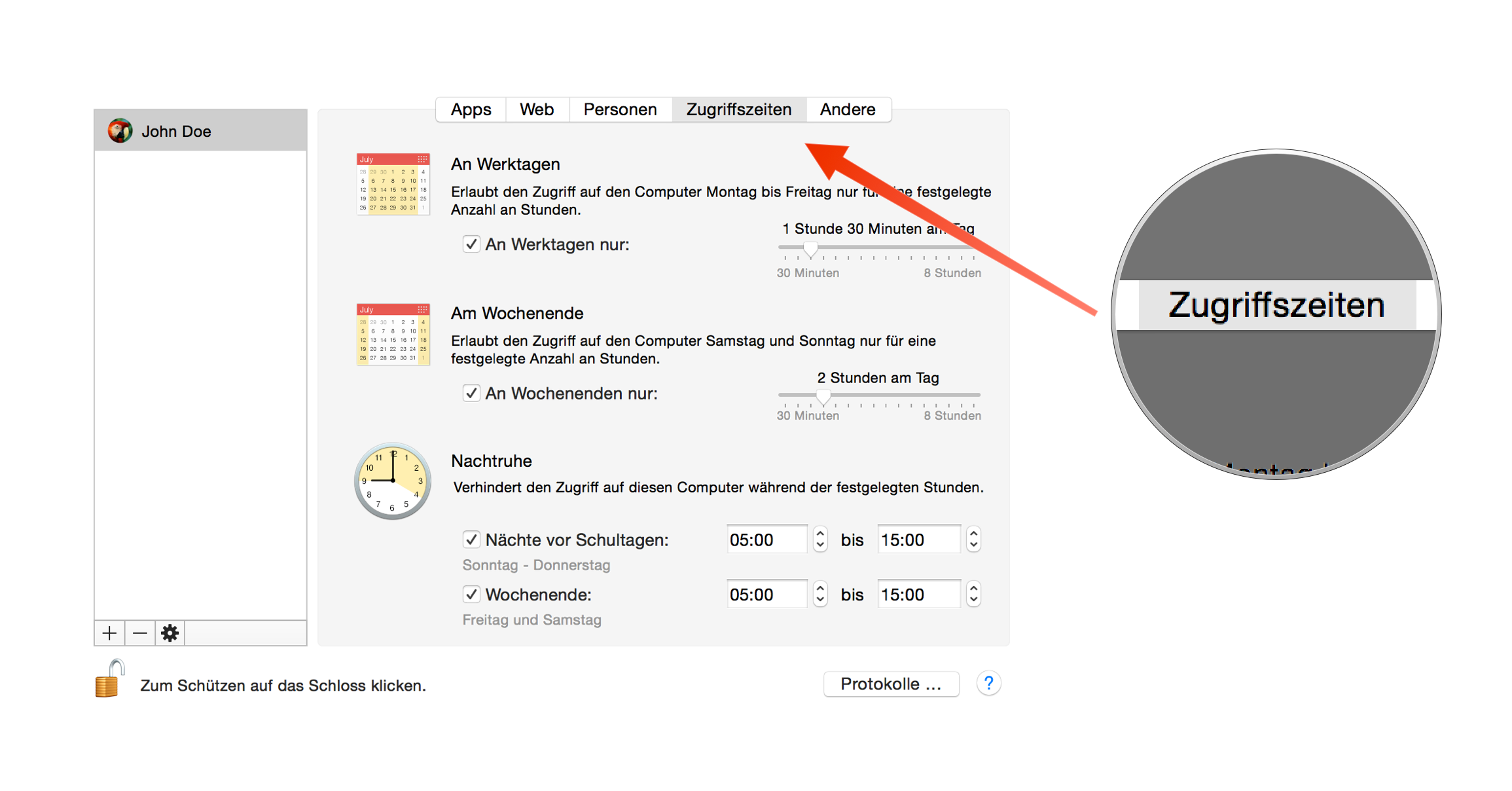Click the John Doe parrot avatar
The width and height of the screenshot is (1512, 791).
[121, 130]
